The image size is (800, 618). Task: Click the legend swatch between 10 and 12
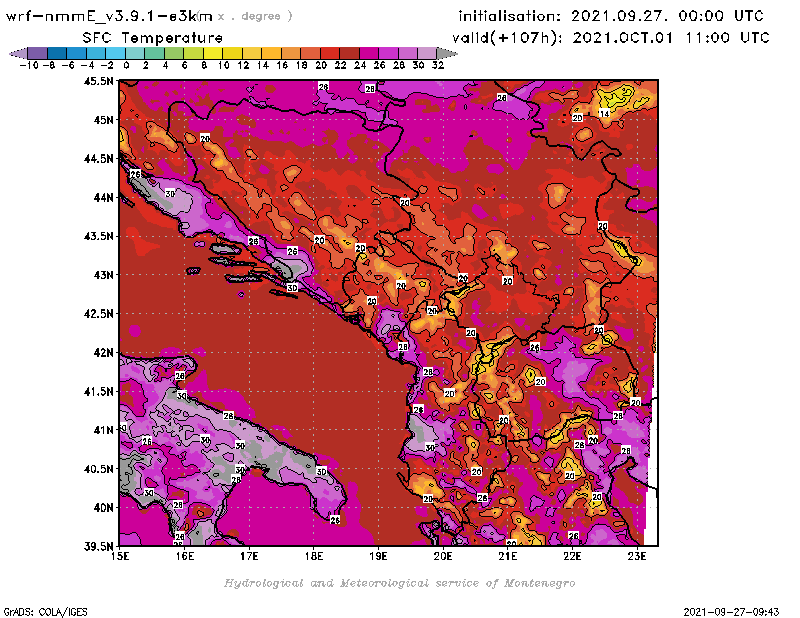coord(232,53)
